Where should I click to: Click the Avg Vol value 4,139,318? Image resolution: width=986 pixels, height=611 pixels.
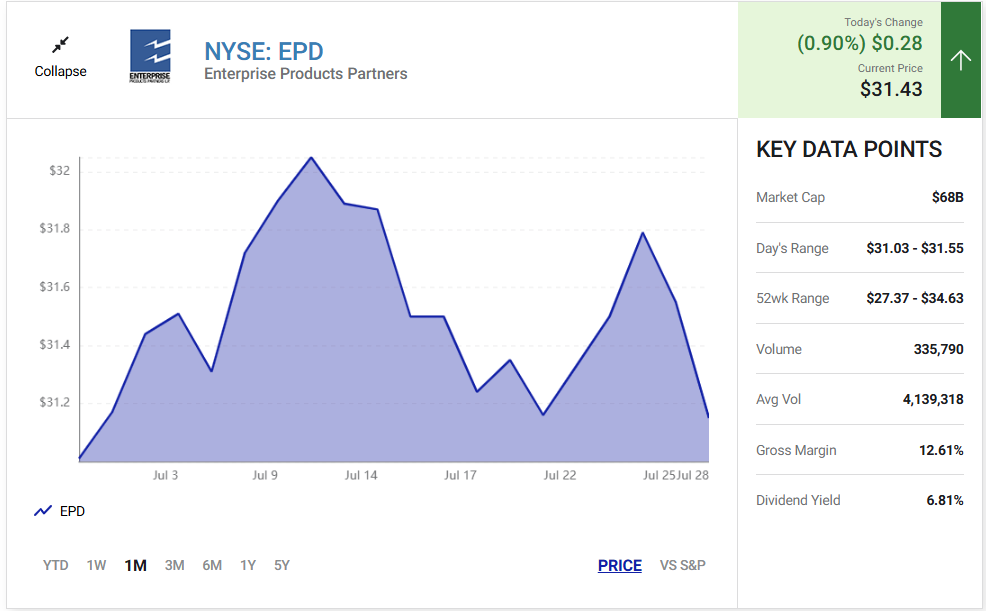click(x=933, y=399)
